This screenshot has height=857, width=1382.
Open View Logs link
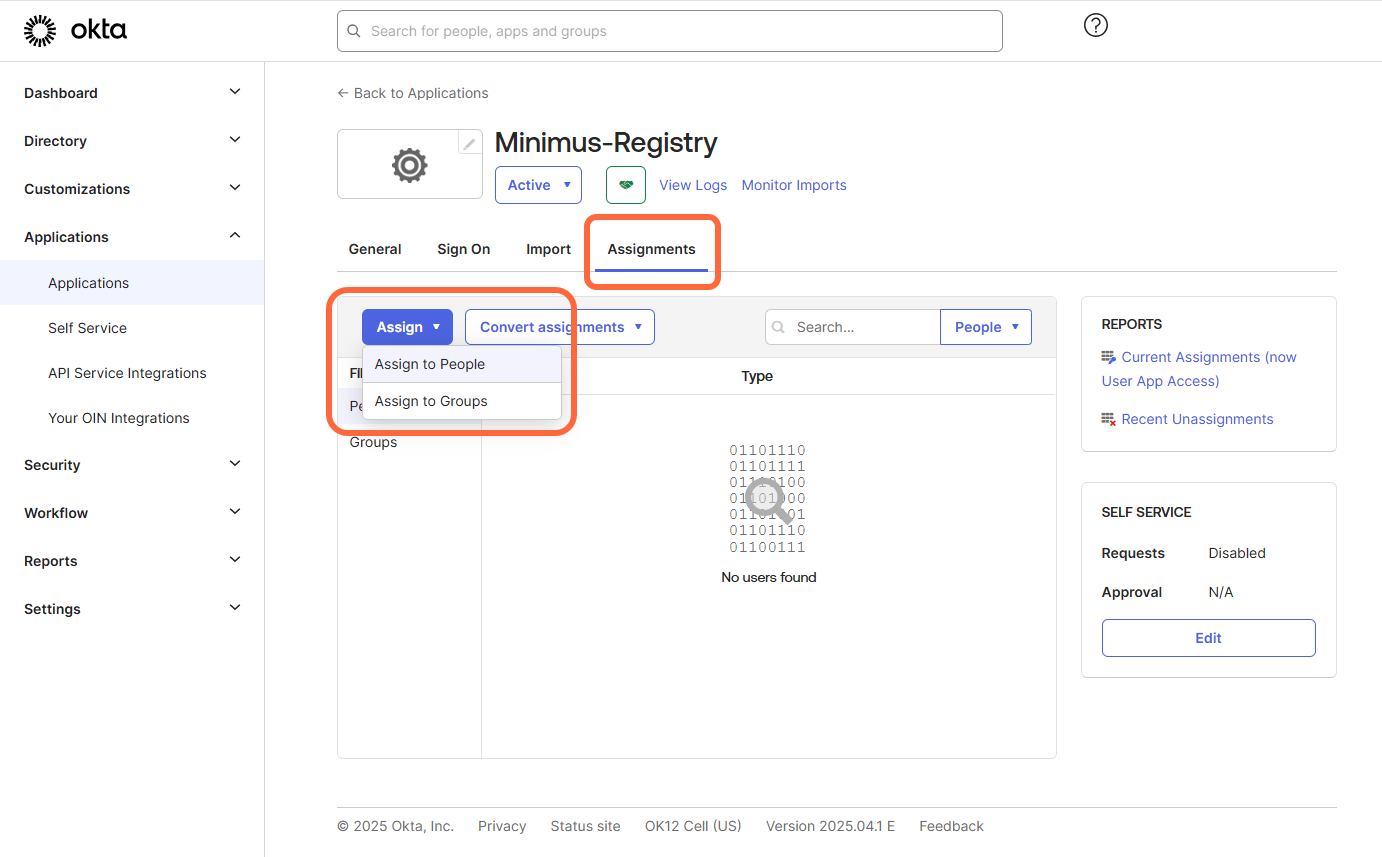click(692, 185)
